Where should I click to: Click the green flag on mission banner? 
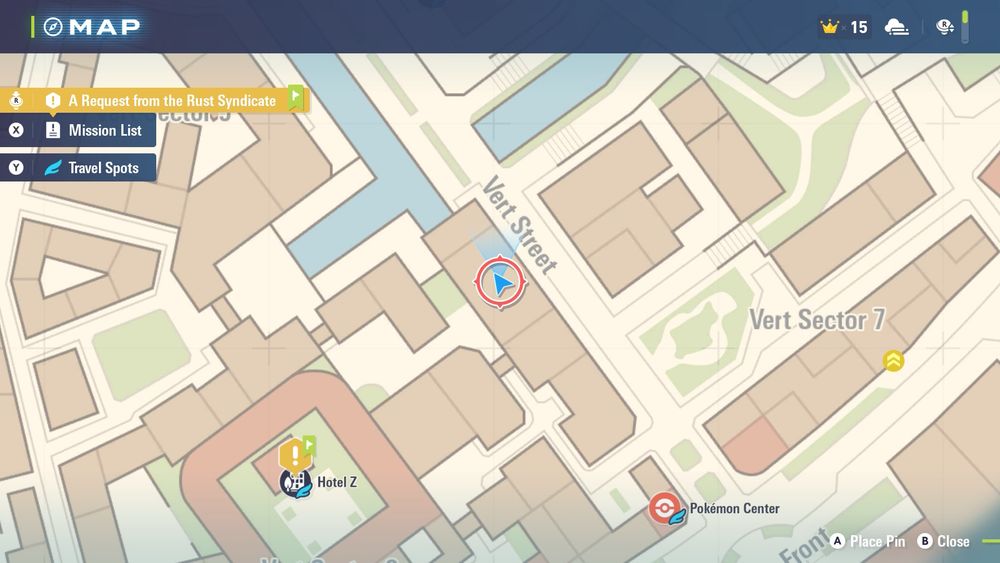[295, 98]
